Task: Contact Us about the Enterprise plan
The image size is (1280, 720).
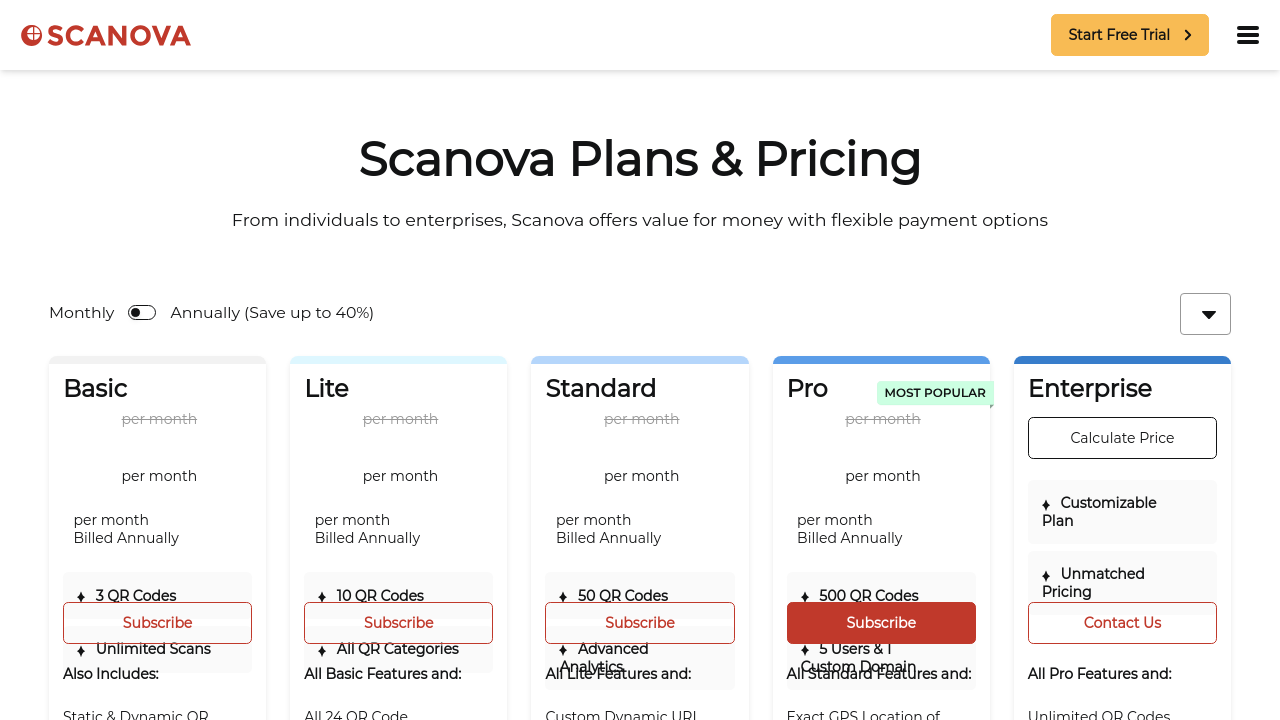Action: pyautogui.click(x=1122, y=622)
